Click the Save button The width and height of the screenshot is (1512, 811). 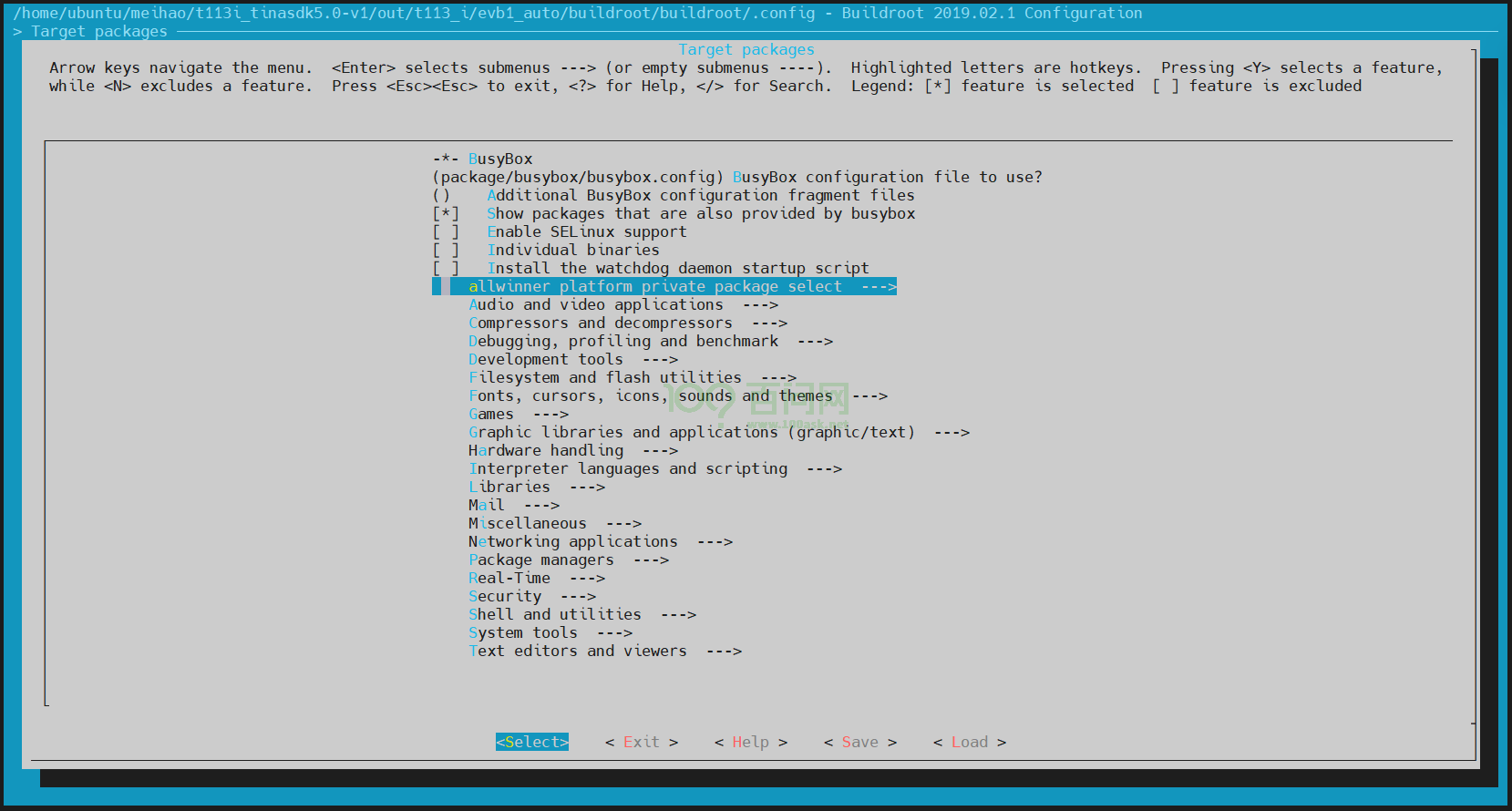coord(859,742)
